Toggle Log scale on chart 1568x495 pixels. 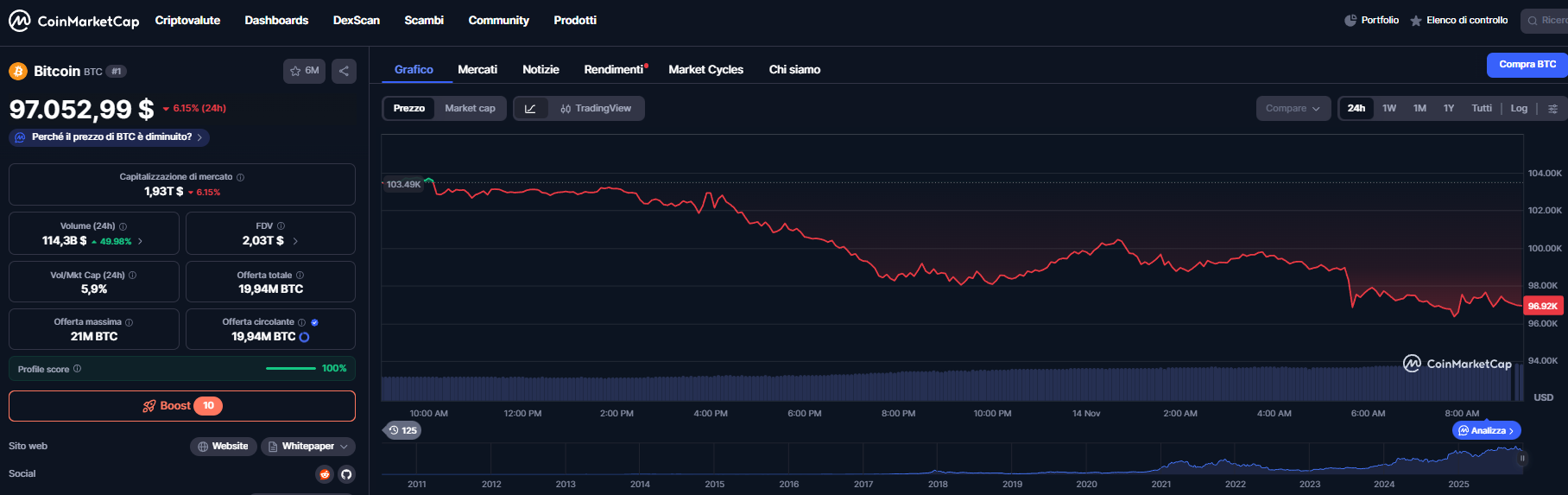pyautogui.click(x=1519, y=109)
